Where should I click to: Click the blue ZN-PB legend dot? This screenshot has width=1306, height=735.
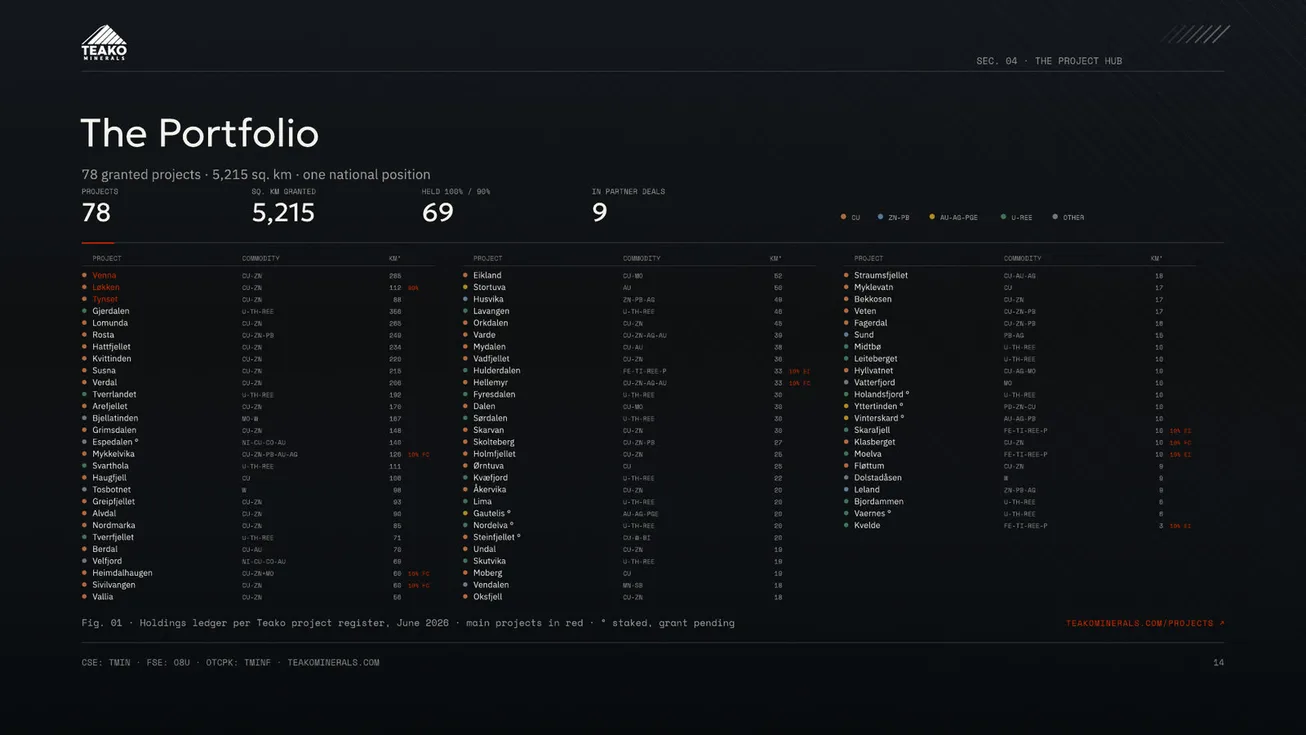coord(880,217)
